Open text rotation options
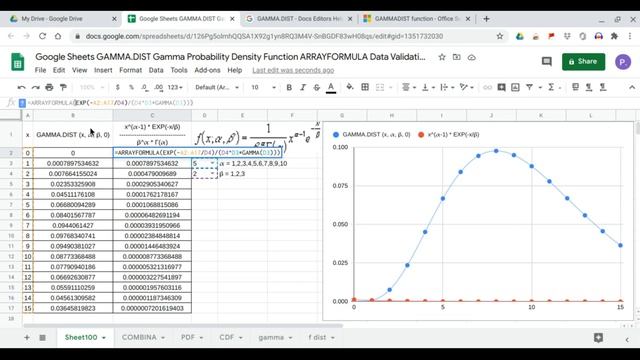The height and width of the screenshot is (360, 640). coord(466,87)
